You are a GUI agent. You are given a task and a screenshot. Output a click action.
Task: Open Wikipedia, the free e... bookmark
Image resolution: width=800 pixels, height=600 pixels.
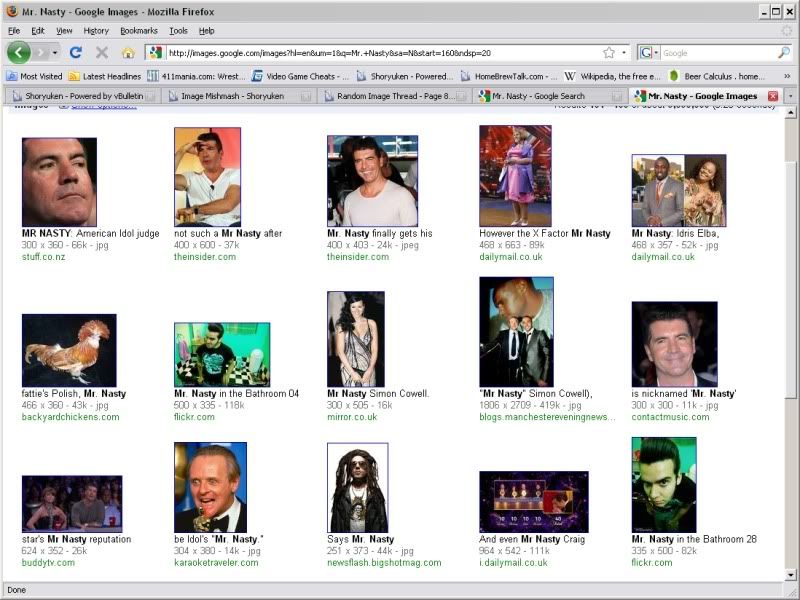(612, 76)
